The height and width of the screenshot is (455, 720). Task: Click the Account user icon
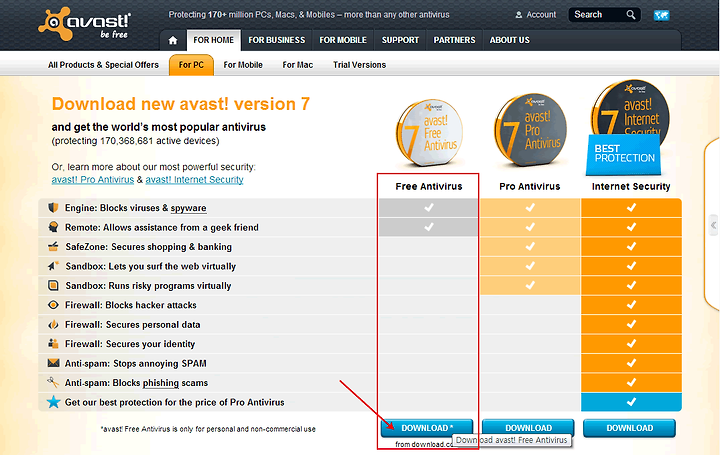click(x=519, y=15)
